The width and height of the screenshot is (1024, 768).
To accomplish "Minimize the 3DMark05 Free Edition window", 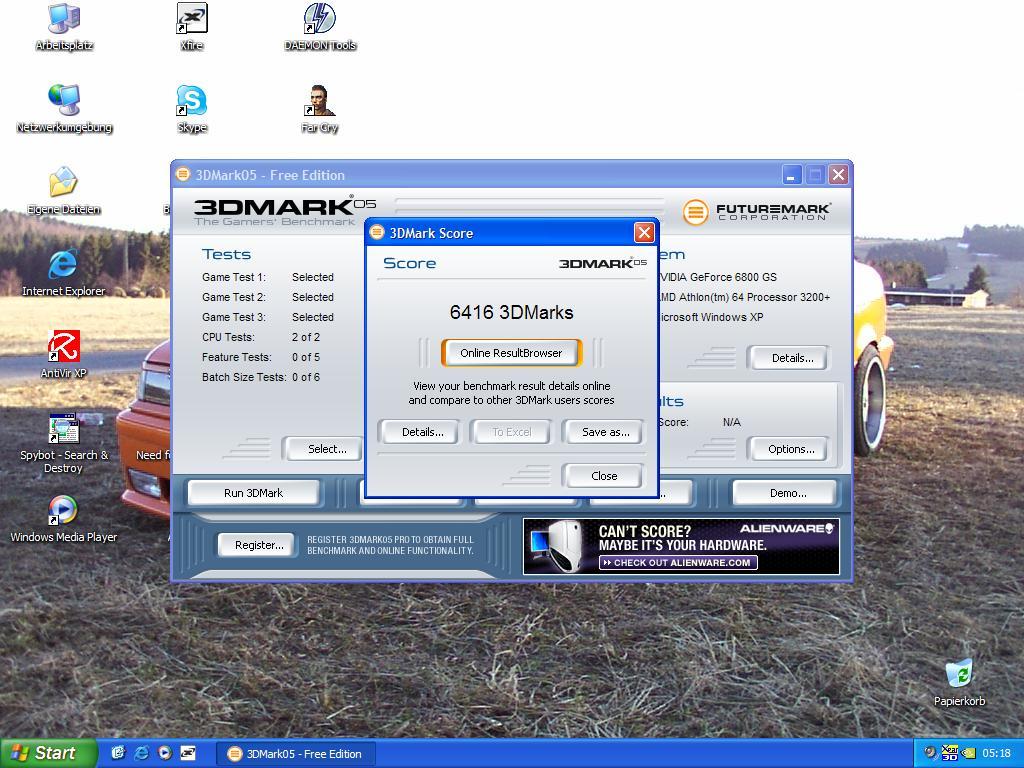I will (792, 175).
